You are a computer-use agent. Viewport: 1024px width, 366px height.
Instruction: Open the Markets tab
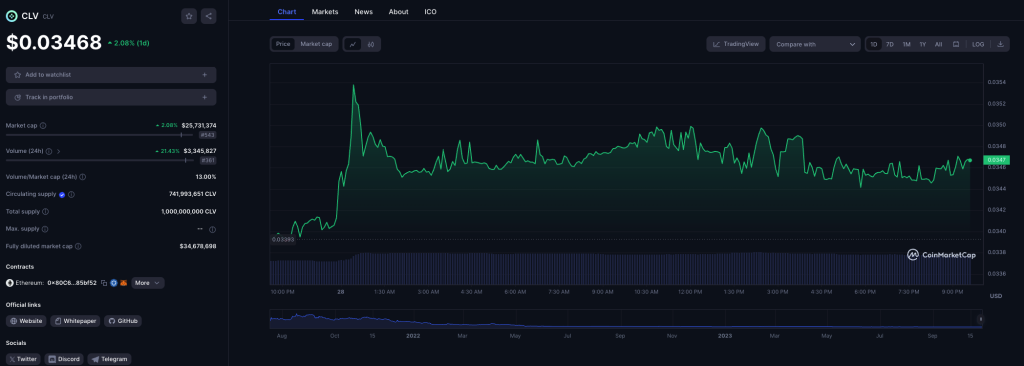coord(325,12)
